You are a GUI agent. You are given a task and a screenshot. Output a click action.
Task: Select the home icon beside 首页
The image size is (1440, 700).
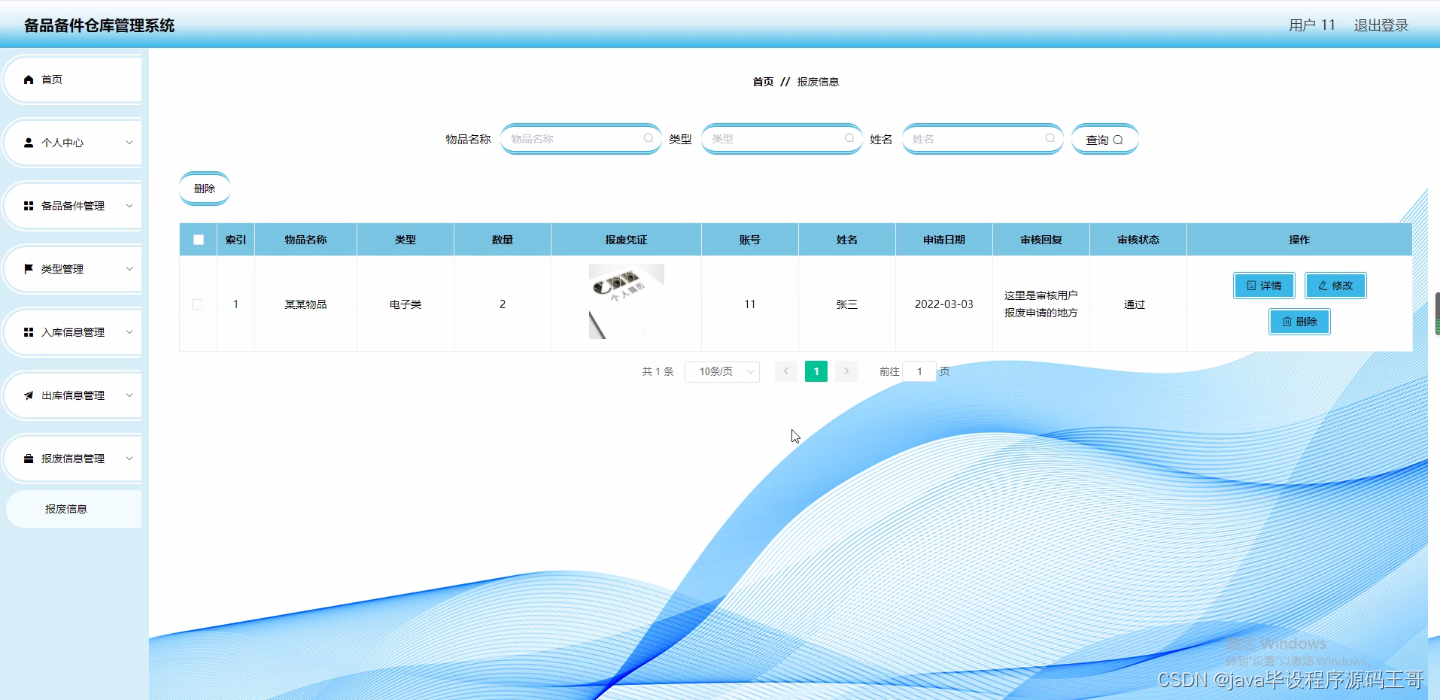click(27, 79)
